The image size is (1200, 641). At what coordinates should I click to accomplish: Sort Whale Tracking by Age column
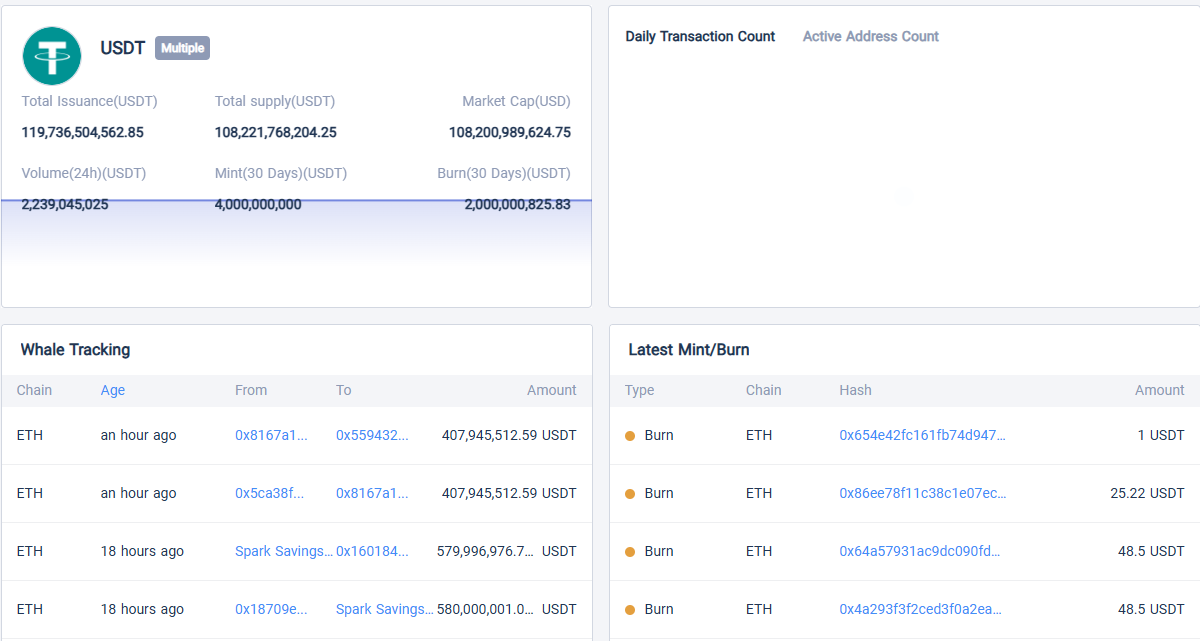pyautogui.click(x=113, y=390)
